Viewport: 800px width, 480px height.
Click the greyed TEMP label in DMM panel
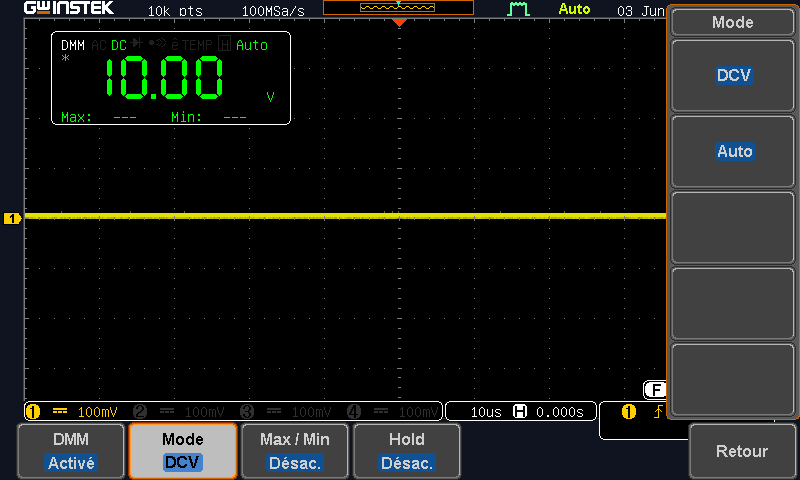[x=197, y=45]
